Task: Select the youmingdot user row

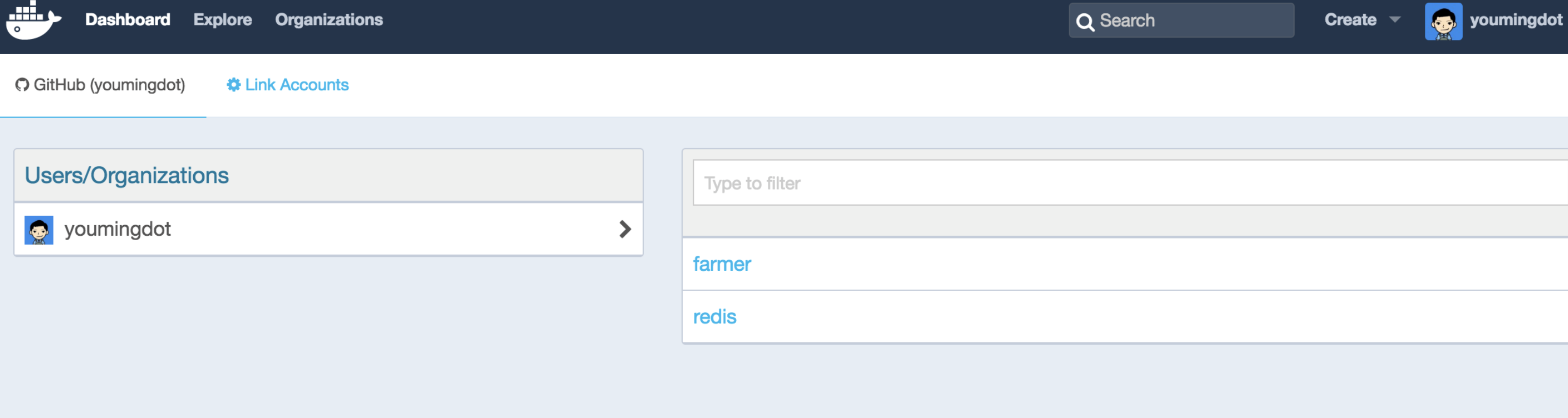Action: (x=329, y=229)
